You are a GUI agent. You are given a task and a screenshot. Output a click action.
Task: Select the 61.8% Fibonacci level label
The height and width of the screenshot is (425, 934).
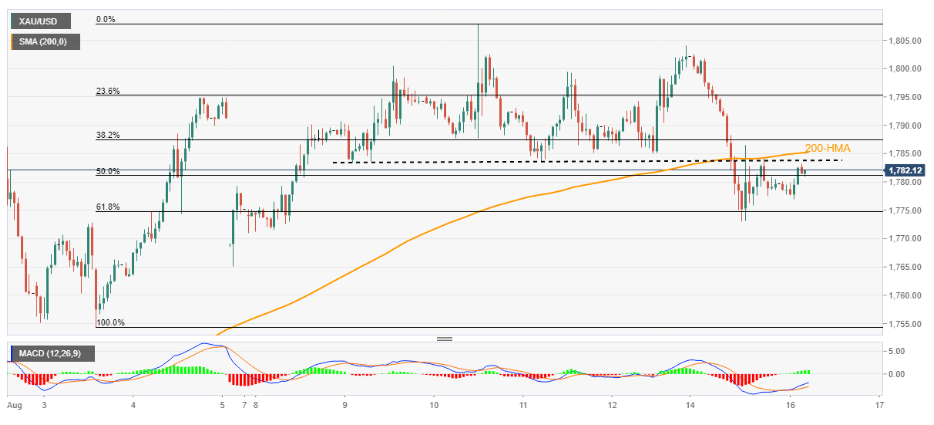click(108, 207)
